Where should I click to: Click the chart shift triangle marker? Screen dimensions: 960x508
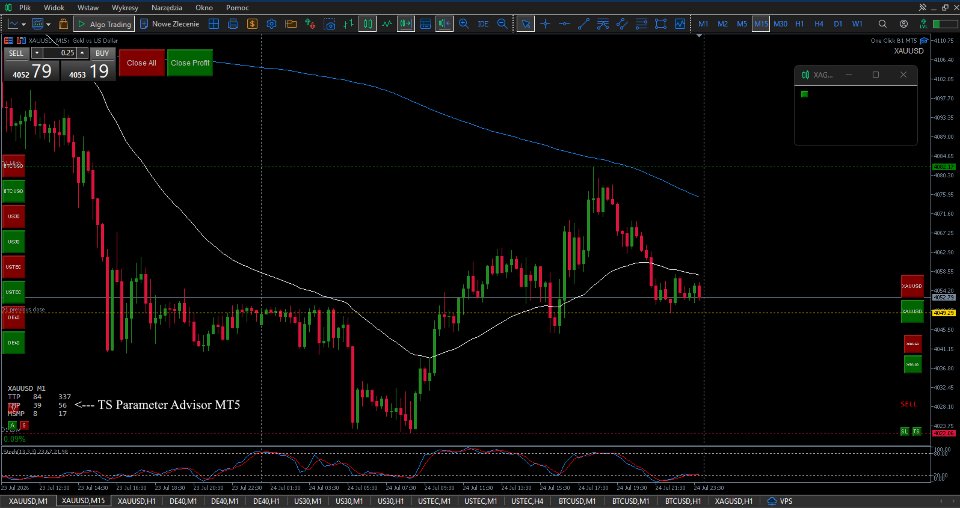pyautogui.click(x=699, y=36)
